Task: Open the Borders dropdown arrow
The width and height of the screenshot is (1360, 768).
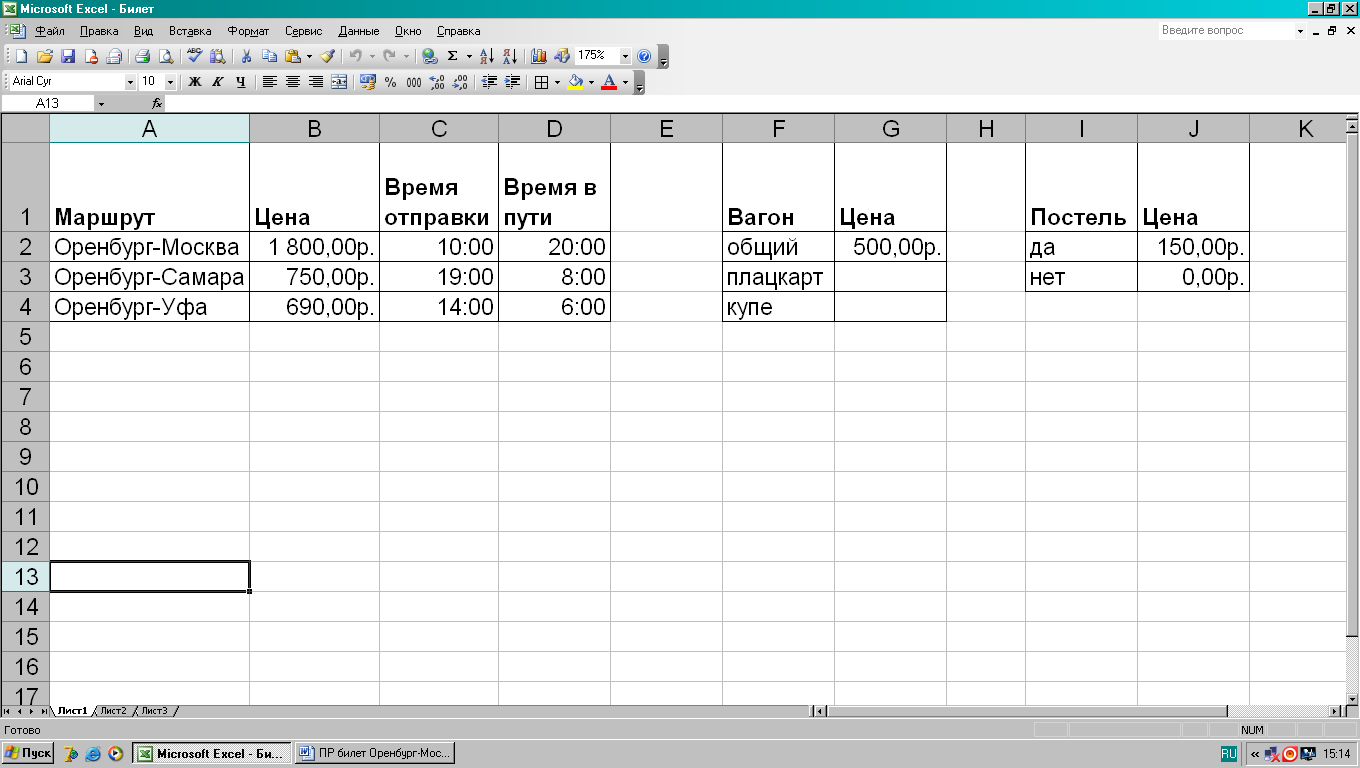Action: (557, 82)
